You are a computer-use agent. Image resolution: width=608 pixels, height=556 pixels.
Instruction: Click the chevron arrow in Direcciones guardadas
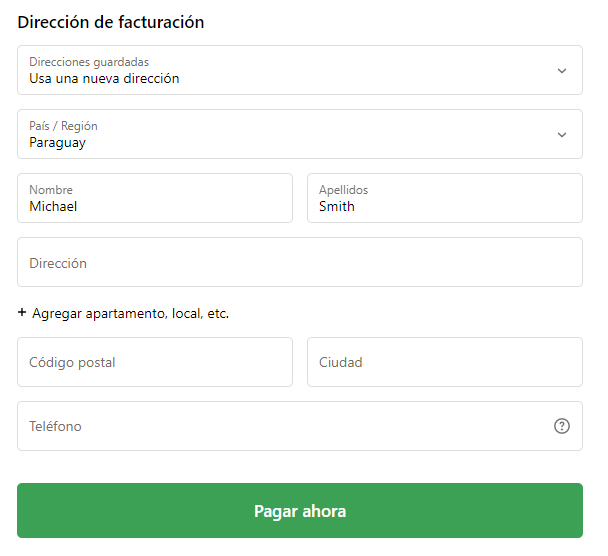562,71
